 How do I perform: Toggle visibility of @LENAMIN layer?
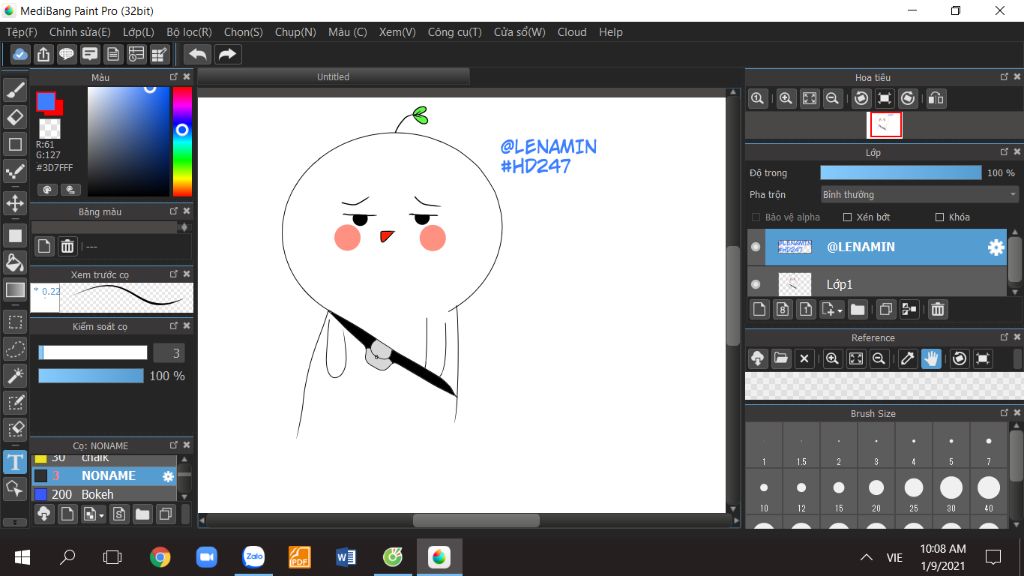756,247
